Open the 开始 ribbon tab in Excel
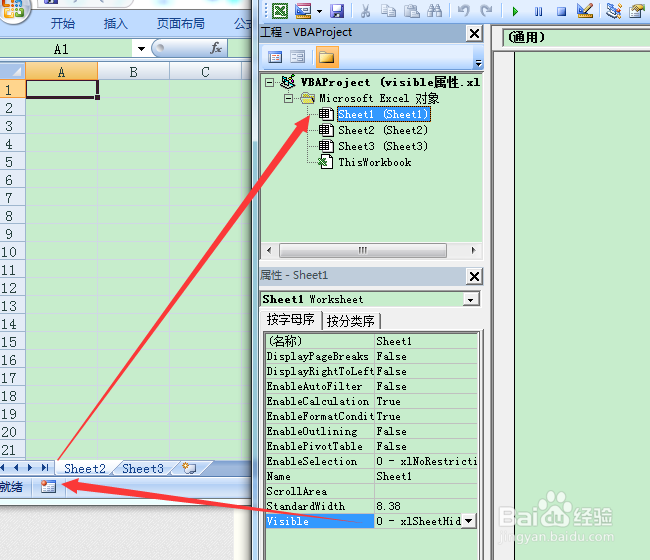The height and width of the screenshot is (560, 650). click(x=63, y=23)
